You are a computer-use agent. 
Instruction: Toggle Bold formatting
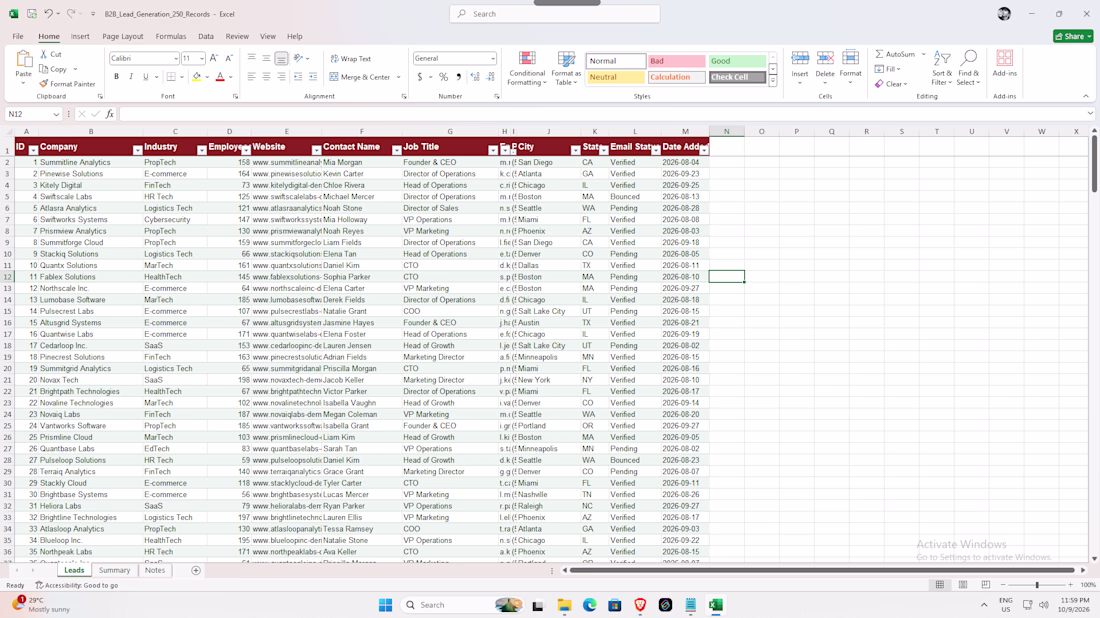point(116,77)
